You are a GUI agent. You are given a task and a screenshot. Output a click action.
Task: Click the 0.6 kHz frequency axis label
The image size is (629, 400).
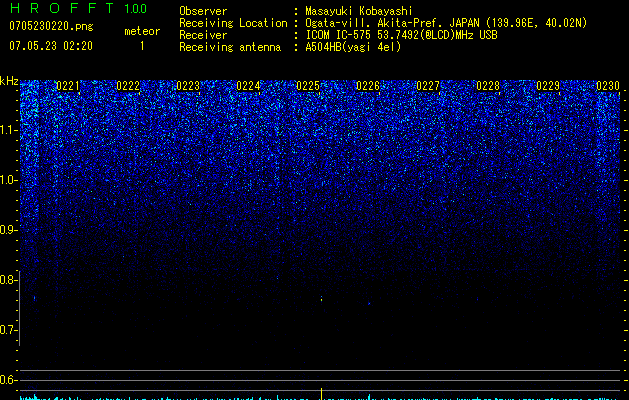9,380
